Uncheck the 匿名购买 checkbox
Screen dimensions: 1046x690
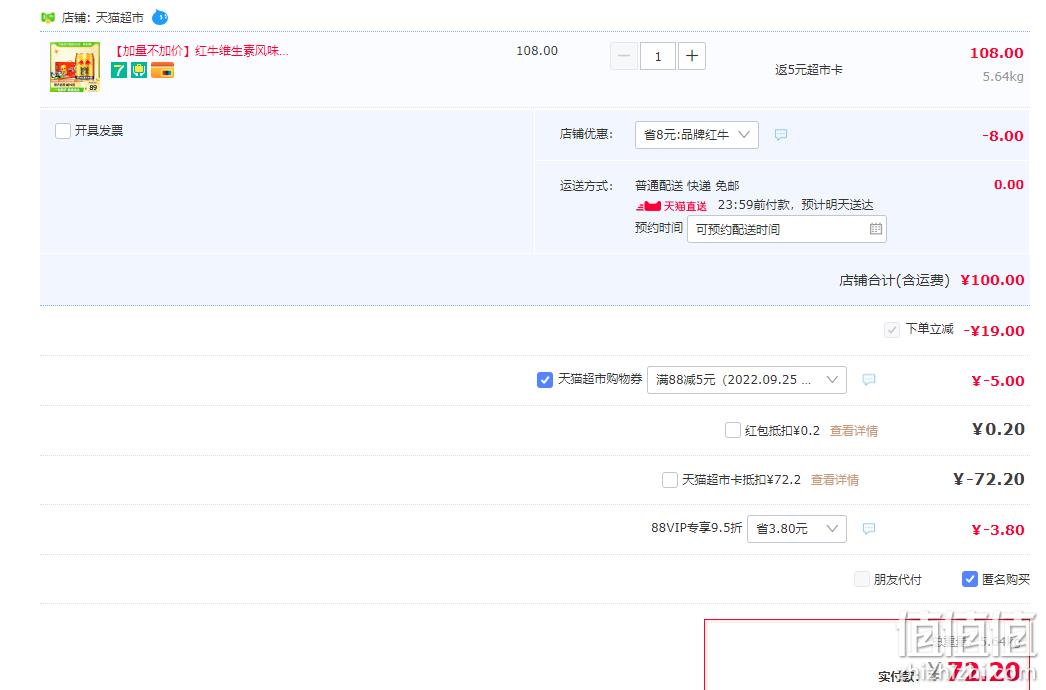point(969,579)
